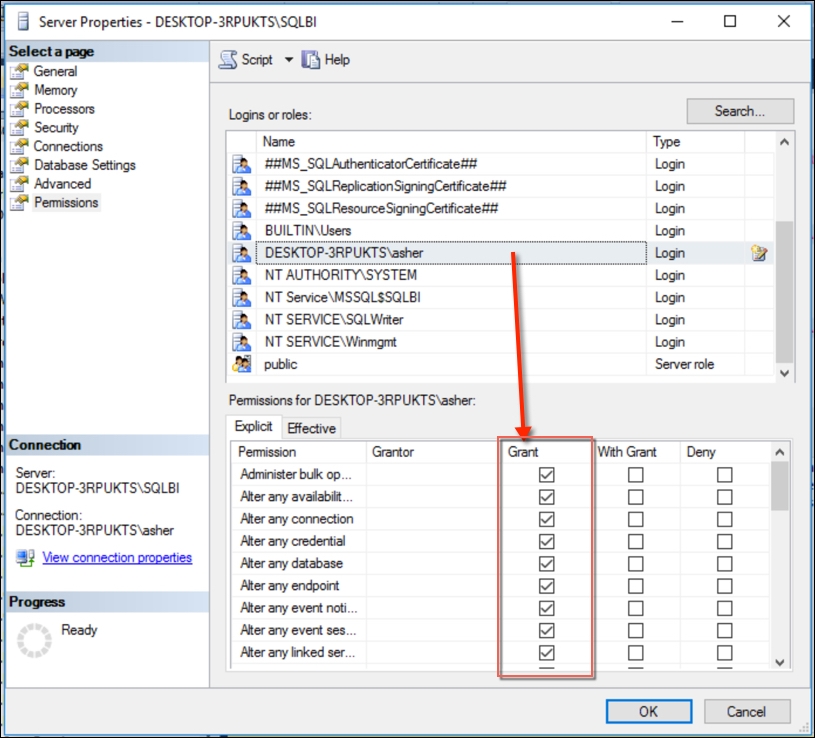Select the BUILTIN\Users login icon
Viewport: 815px width, 738px height.
(242, 230)
